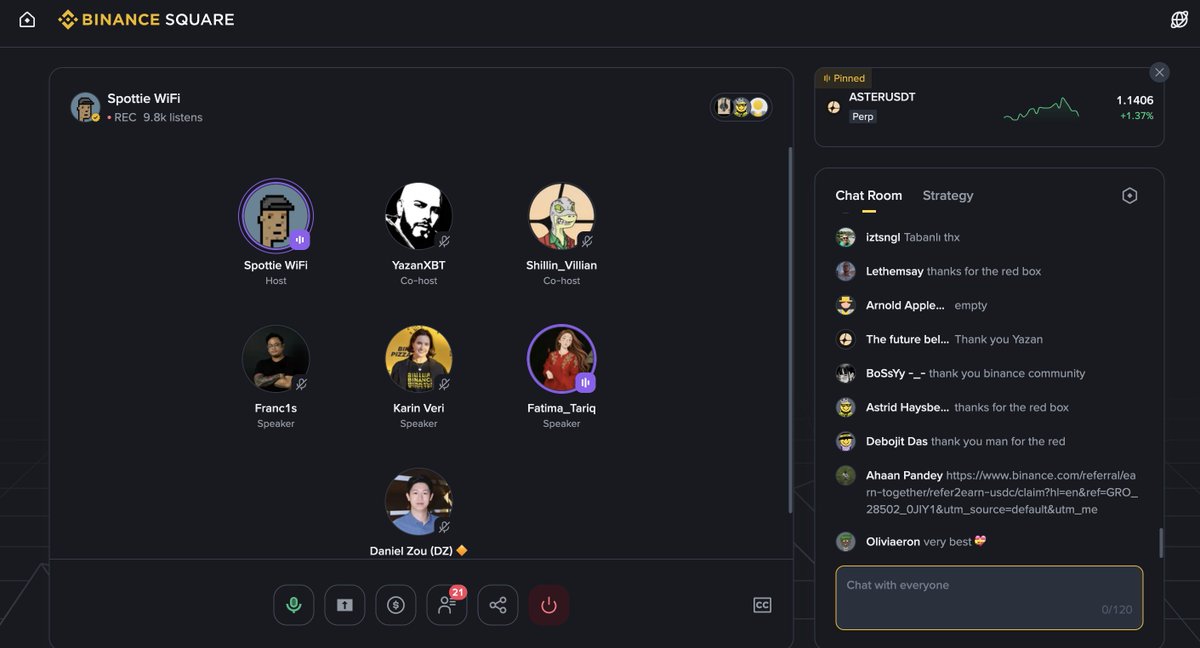Open Arnold Apple's chat avatar
1200x648 pixels.
click(846, 305)
